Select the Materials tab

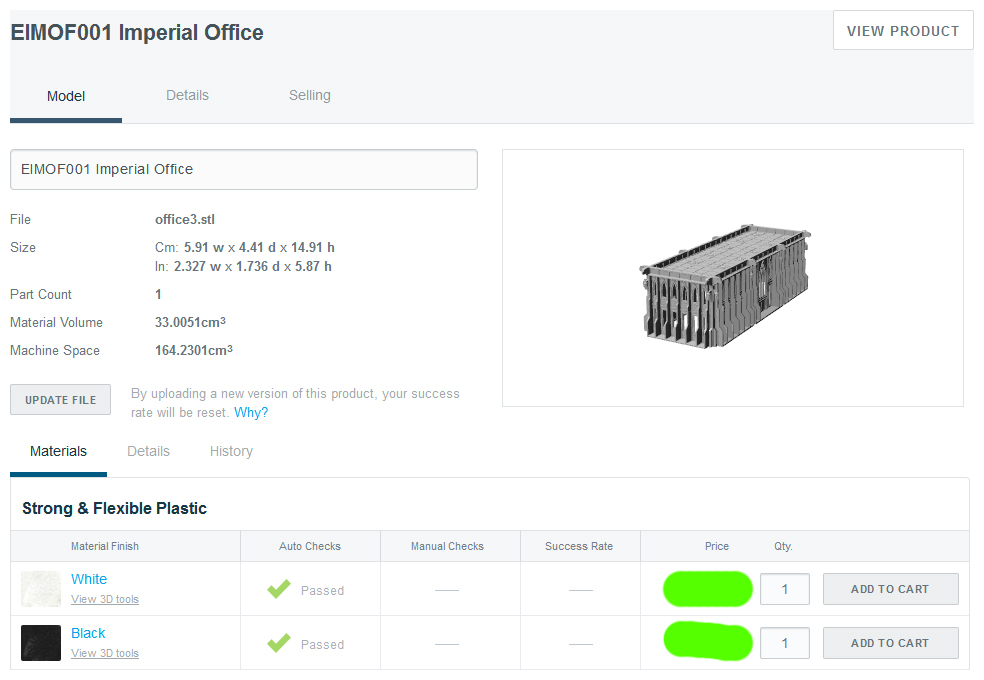pyautogui.click(x=58, y=452)
